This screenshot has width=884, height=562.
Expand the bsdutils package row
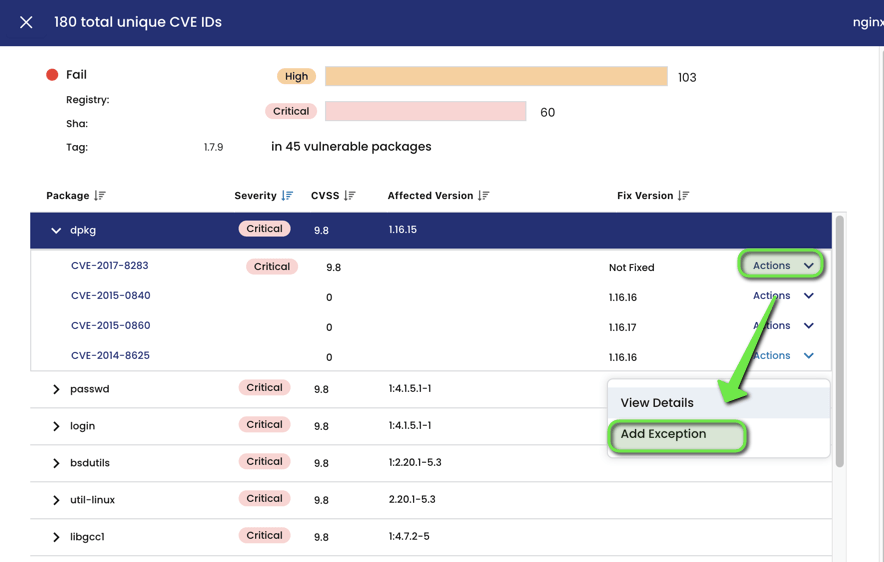point(56,463)
